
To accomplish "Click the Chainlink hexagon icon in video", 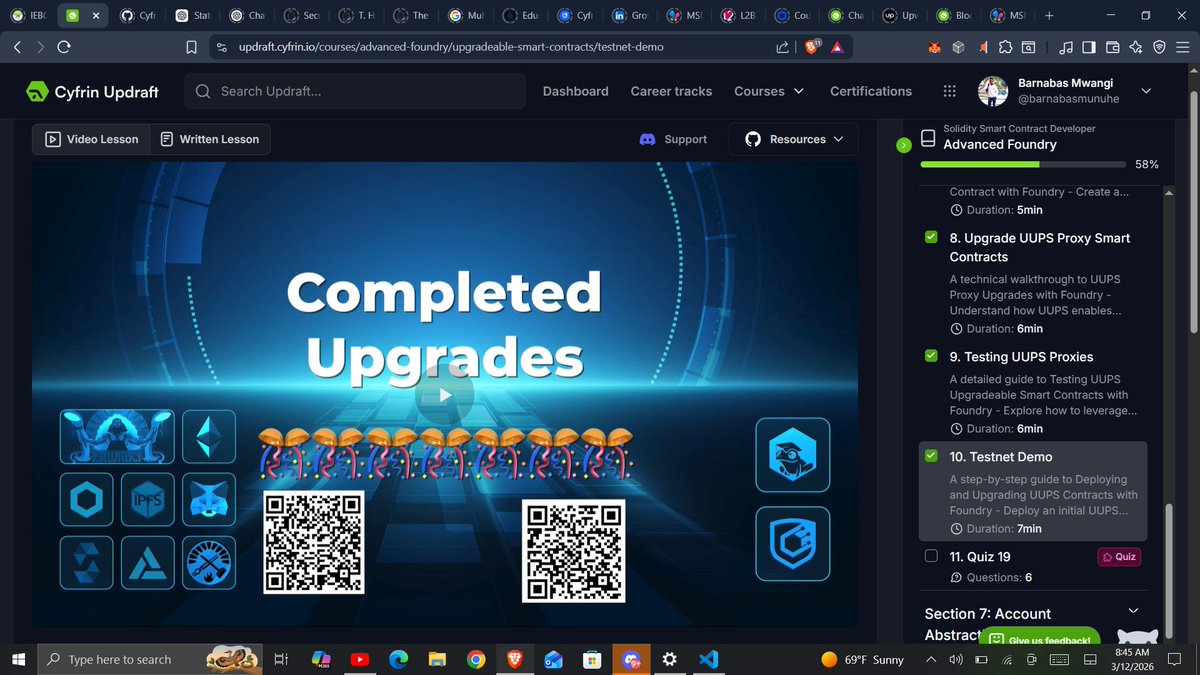I will (x=86, y=499).
